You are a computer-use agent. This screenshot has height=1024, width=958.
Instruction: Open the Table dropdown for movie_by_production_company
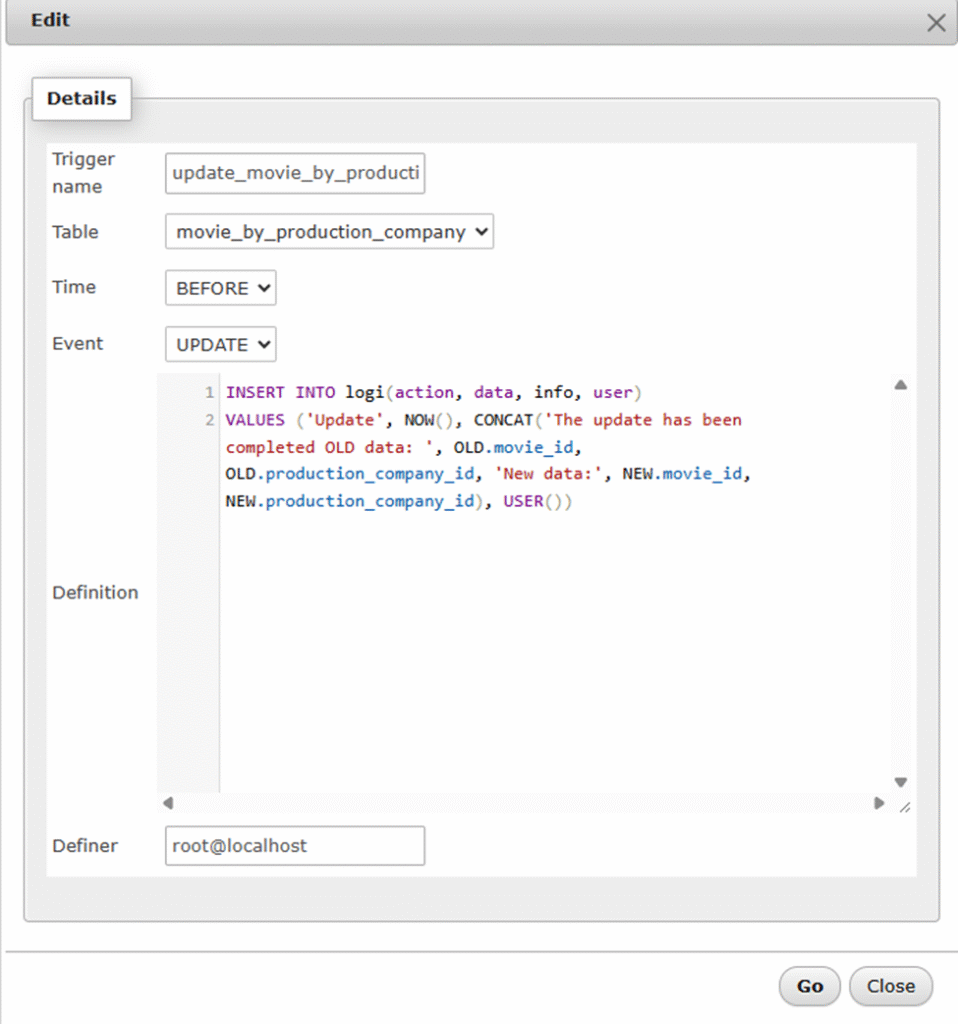tap(329, 231)
